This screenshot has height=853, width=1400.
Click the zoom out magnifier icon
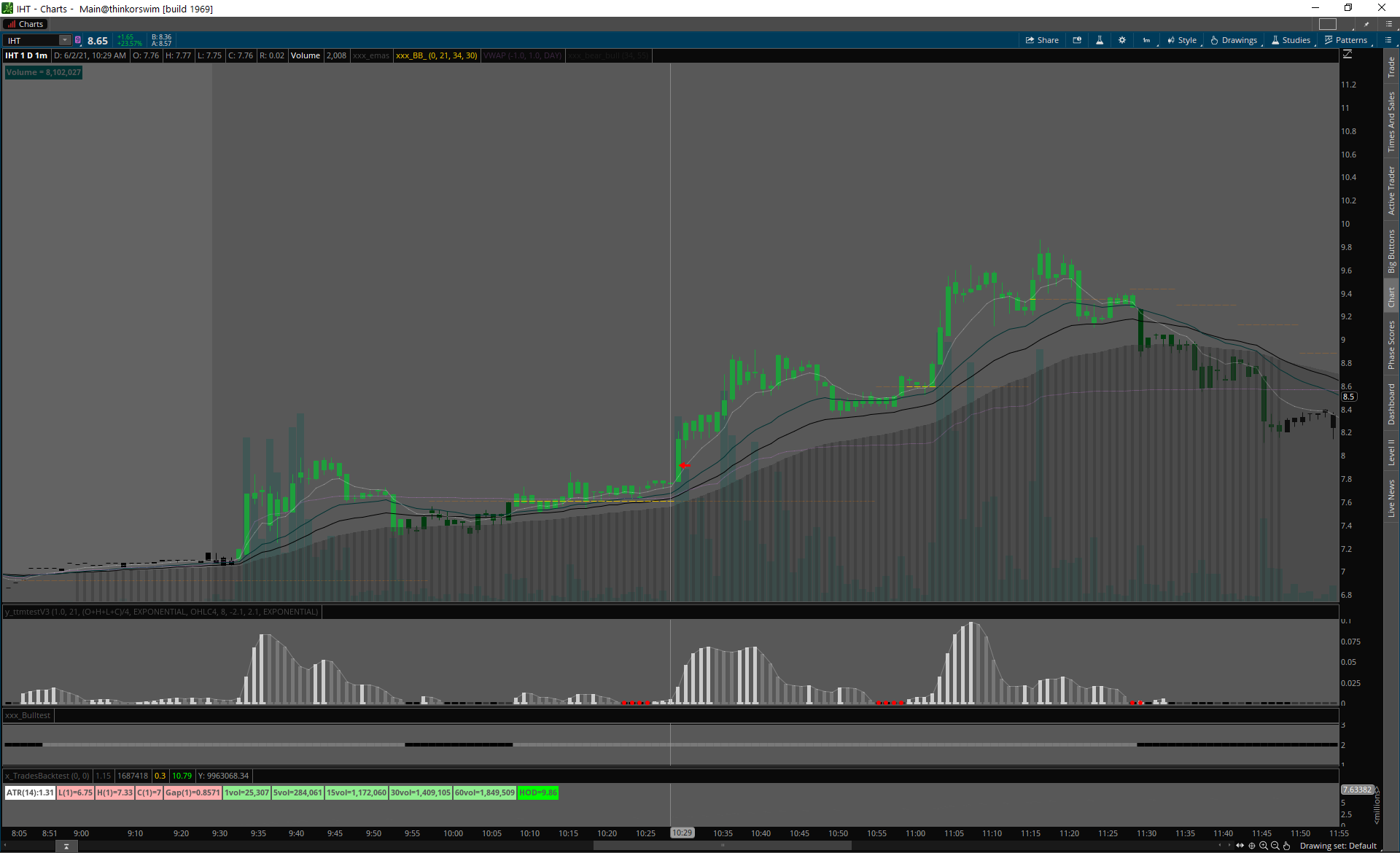[x=1275, y=846]
